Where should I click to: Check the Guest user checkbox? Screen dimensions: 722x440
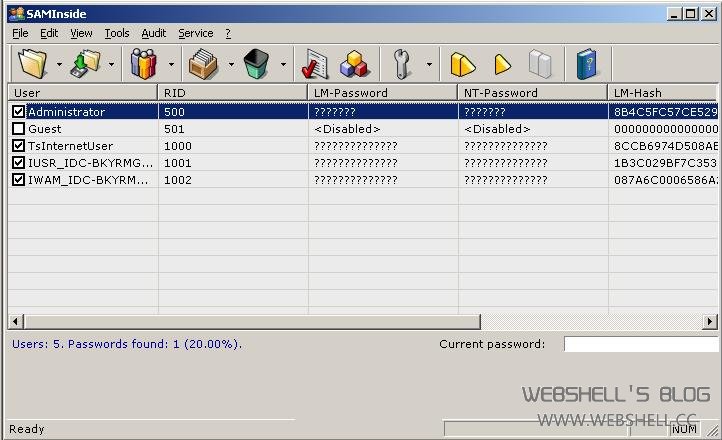[18, 128]
